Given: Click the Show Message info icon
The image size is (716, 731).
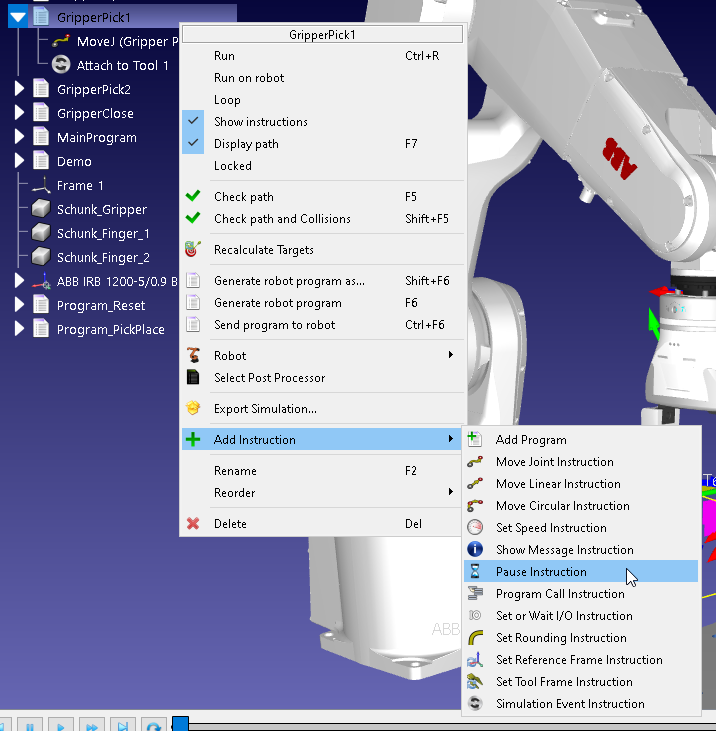Looking at the screenshot, I should coord(475,549).
